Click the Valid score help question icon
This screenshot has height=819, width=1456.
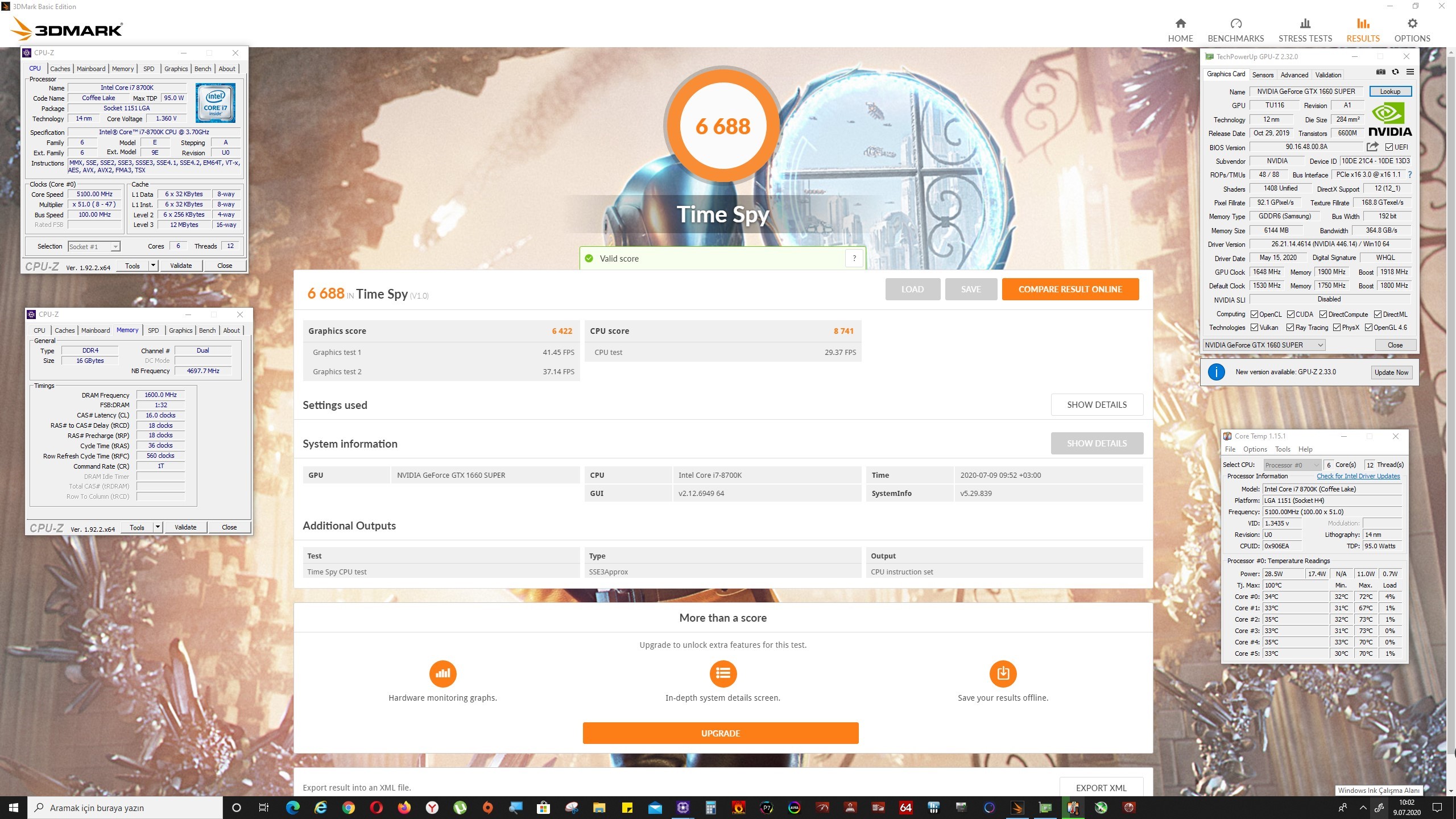click(x=854, y=259)
